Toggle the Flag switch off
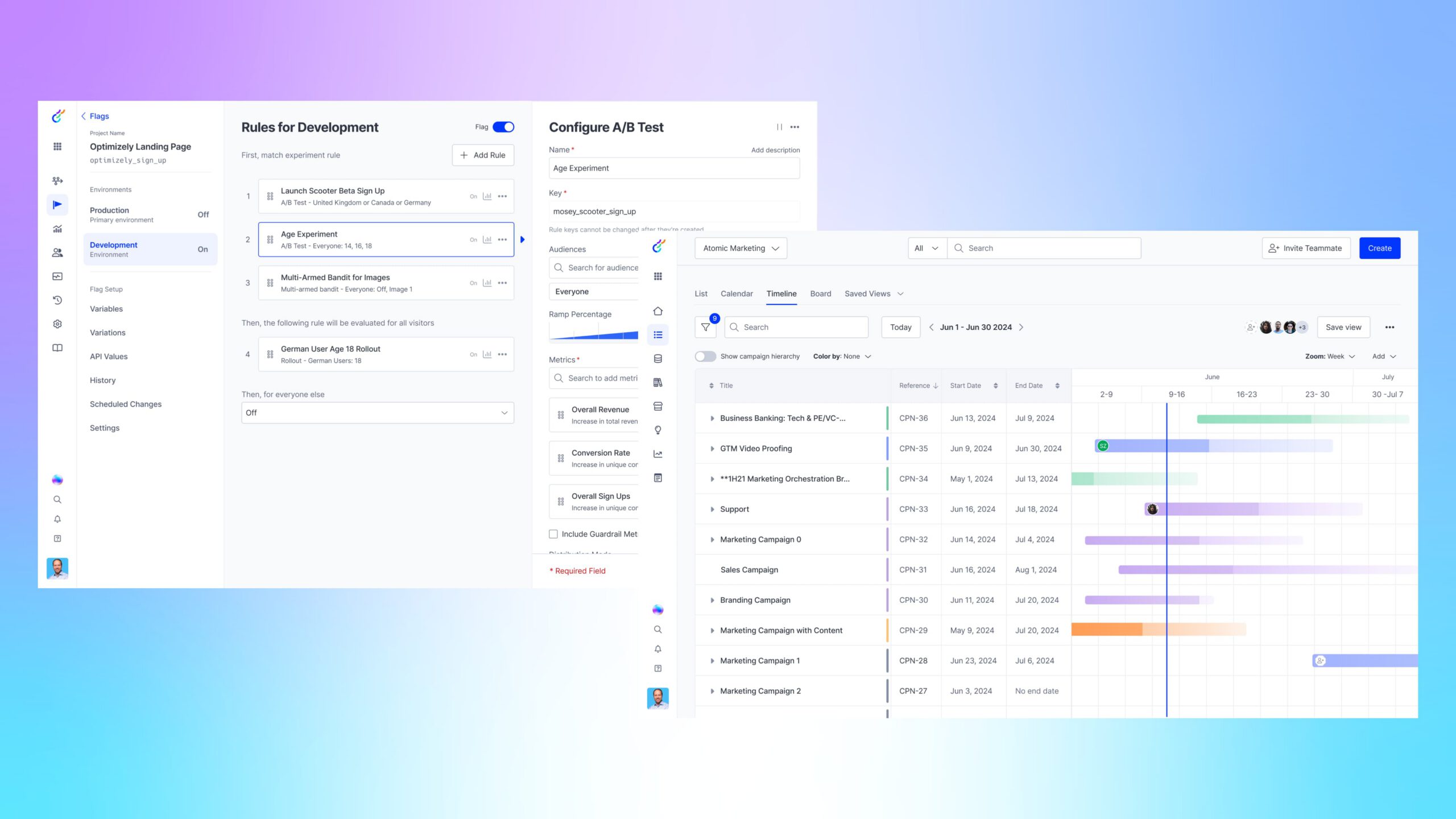Viewport: 1456px width, 819px height. [503, 127]
